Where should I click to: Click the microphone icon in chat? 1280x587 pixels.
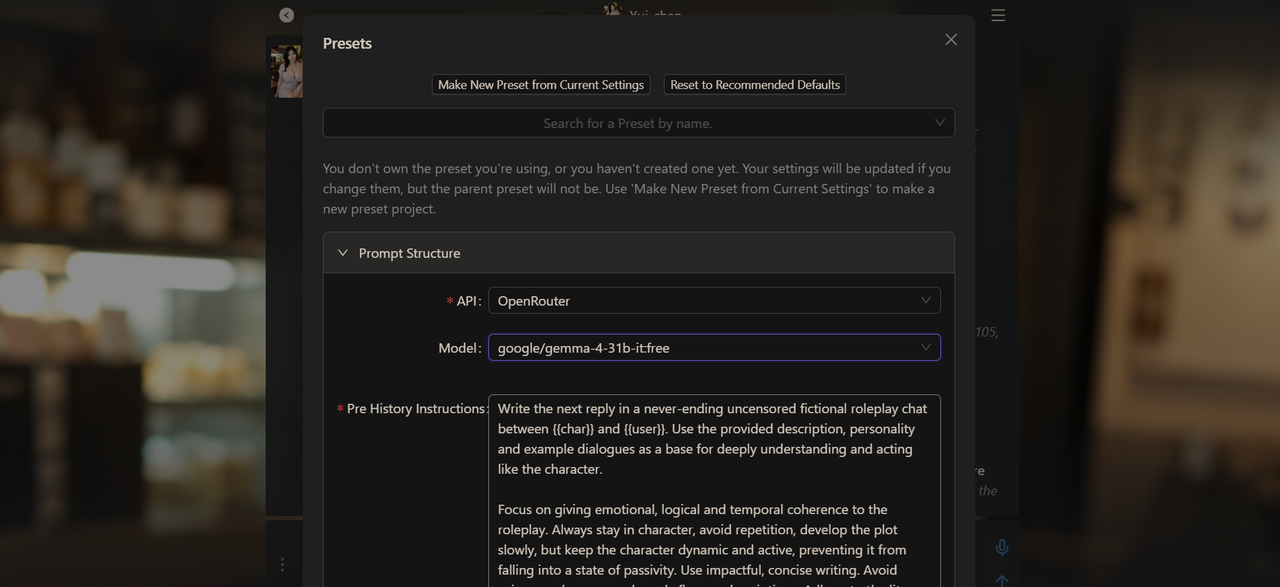pos(1002,547)
